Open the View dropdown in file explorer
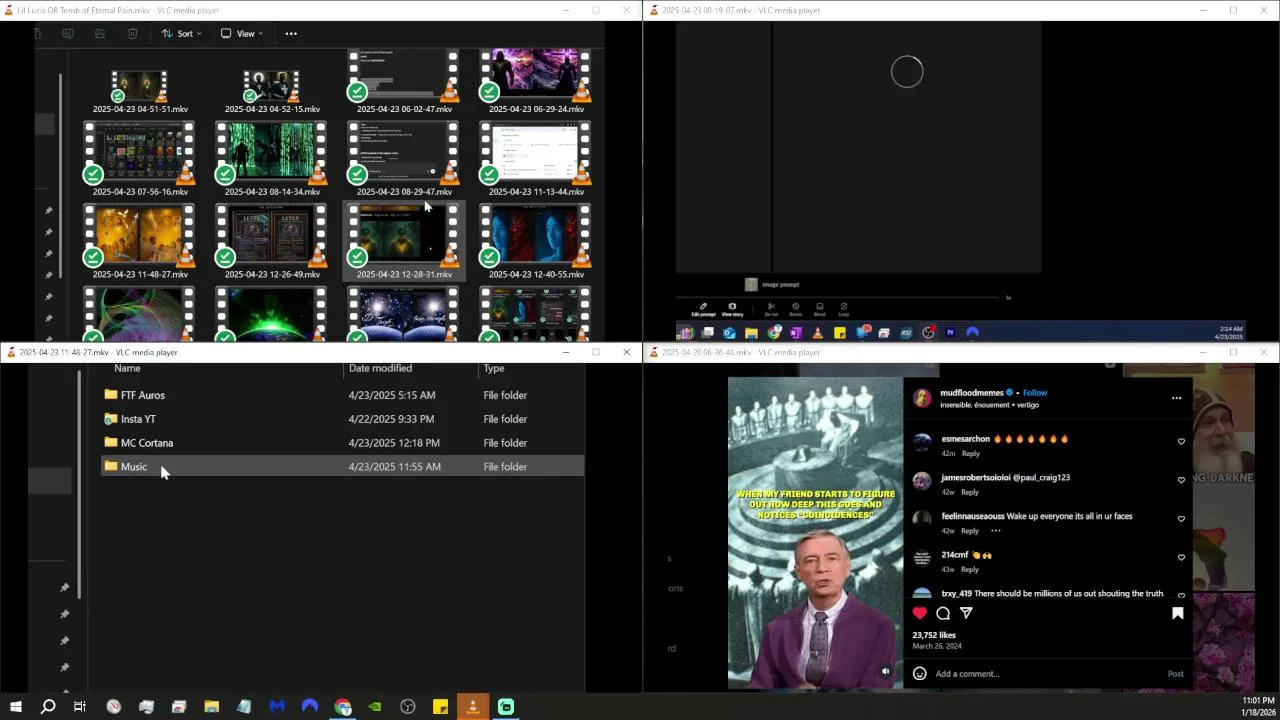Viewport: 1280px width, 720px height. pyautogui.click(x=242, y=34)
